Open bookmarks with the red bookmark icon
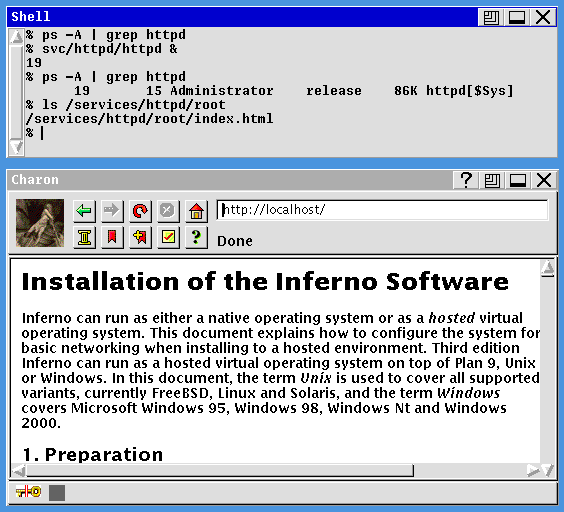 pos(112,237)
